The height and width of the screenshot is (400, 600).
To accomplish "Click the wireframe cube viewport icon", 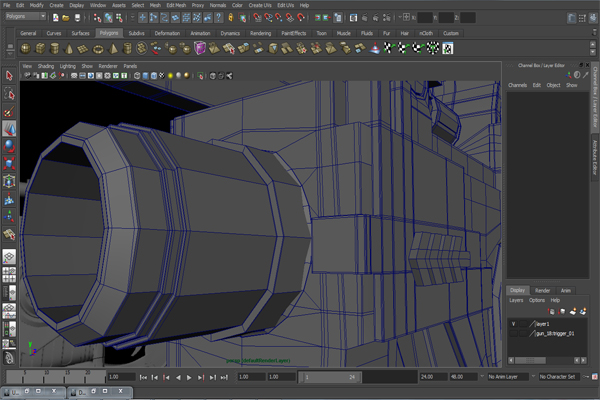I will coord(137,76).
